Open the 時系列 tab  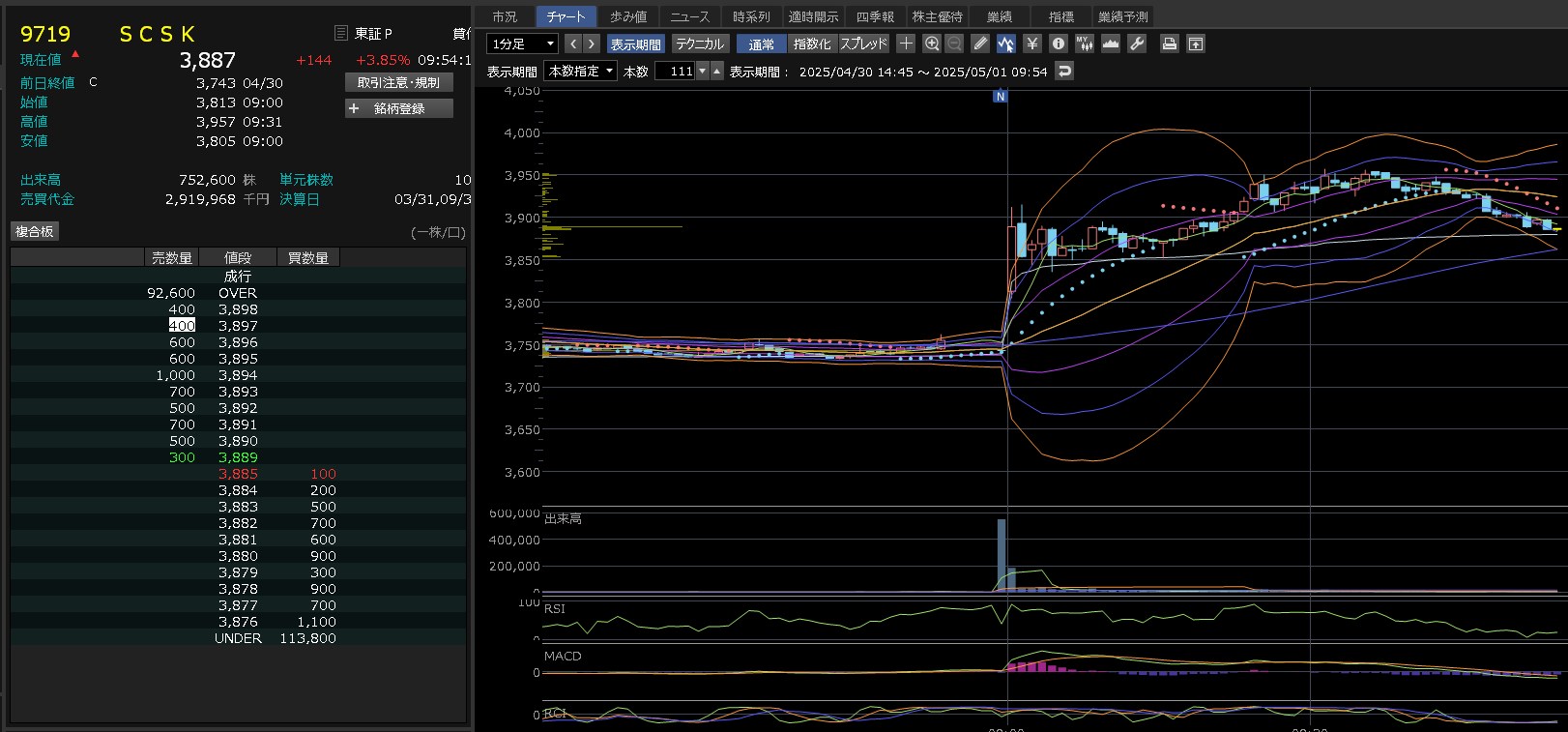[752, 16]
